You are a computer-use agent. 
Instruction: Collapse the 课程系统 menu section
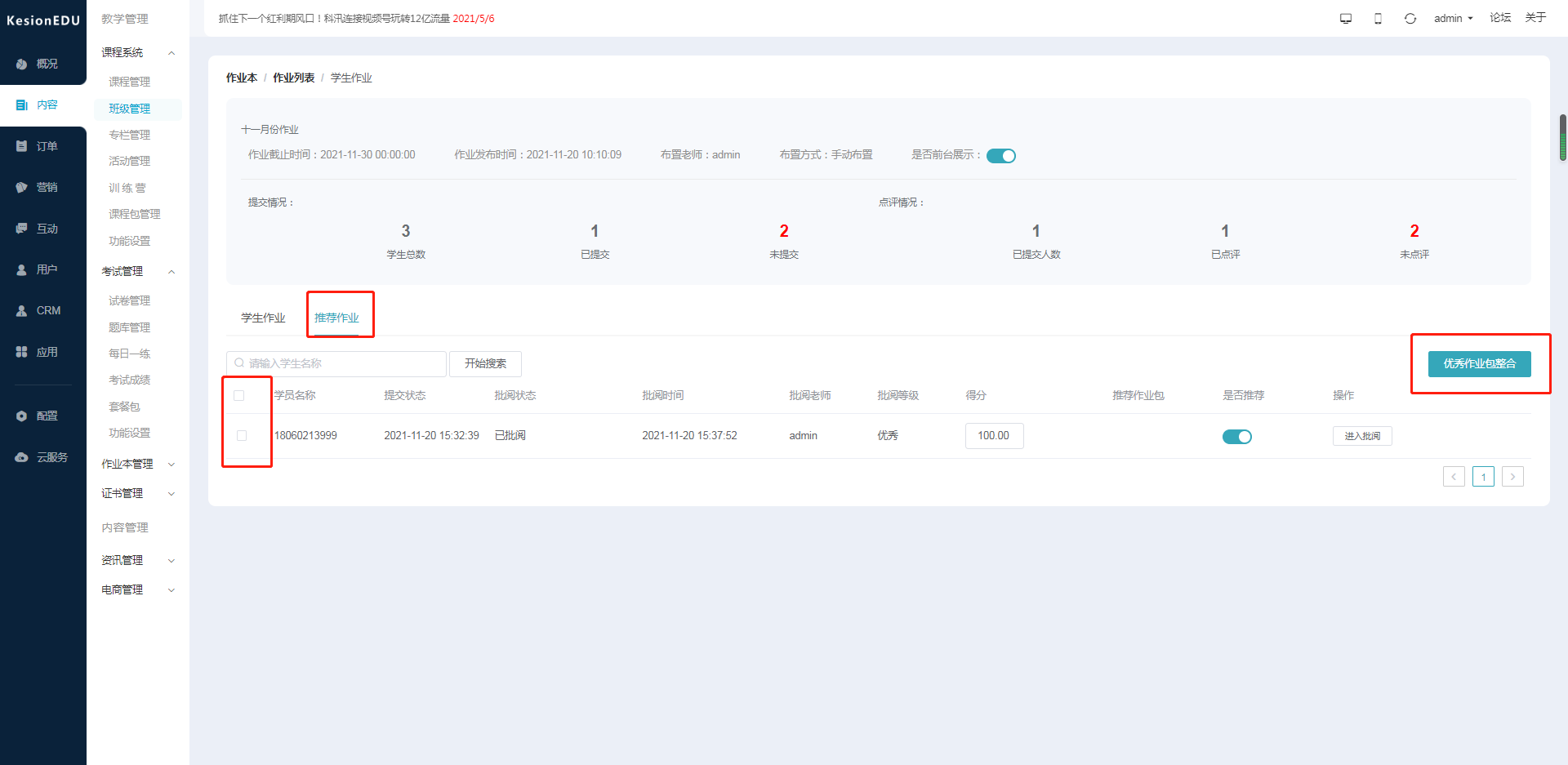tap(171, 53)
